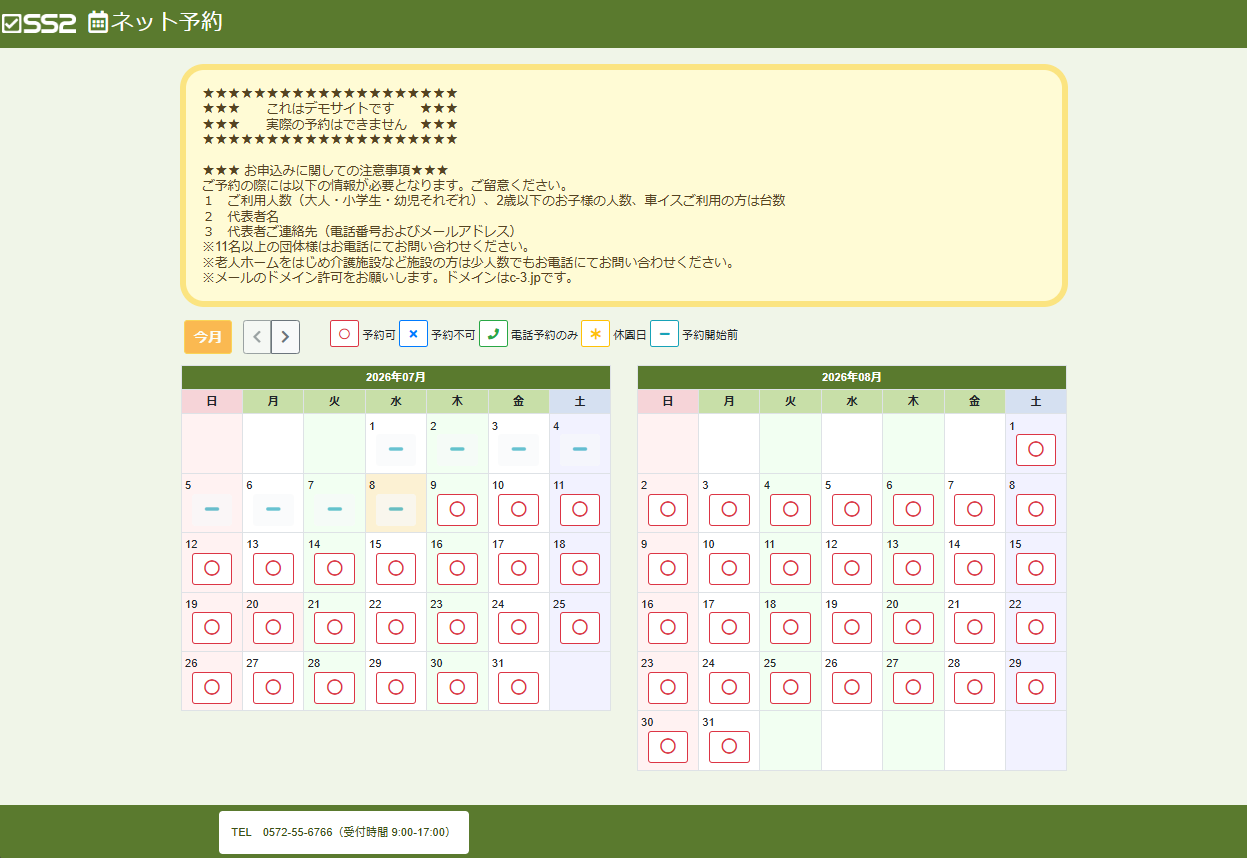Click the 予約開始前 dash legend icon
The width and height of the screenshot is (1247, 858).
tap(664, 334)
